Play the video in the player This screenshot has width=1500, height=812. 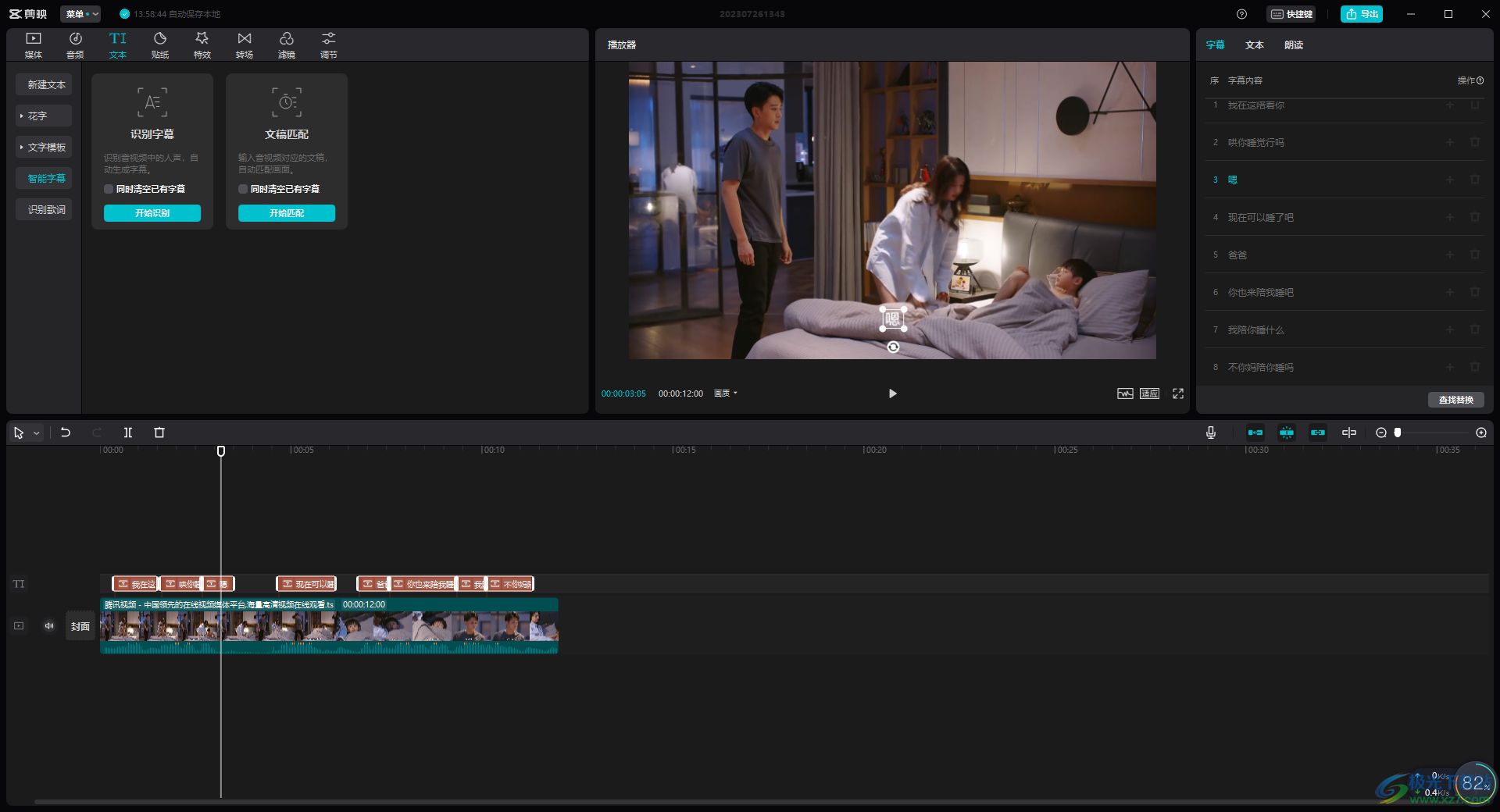[x=892, y=394]
